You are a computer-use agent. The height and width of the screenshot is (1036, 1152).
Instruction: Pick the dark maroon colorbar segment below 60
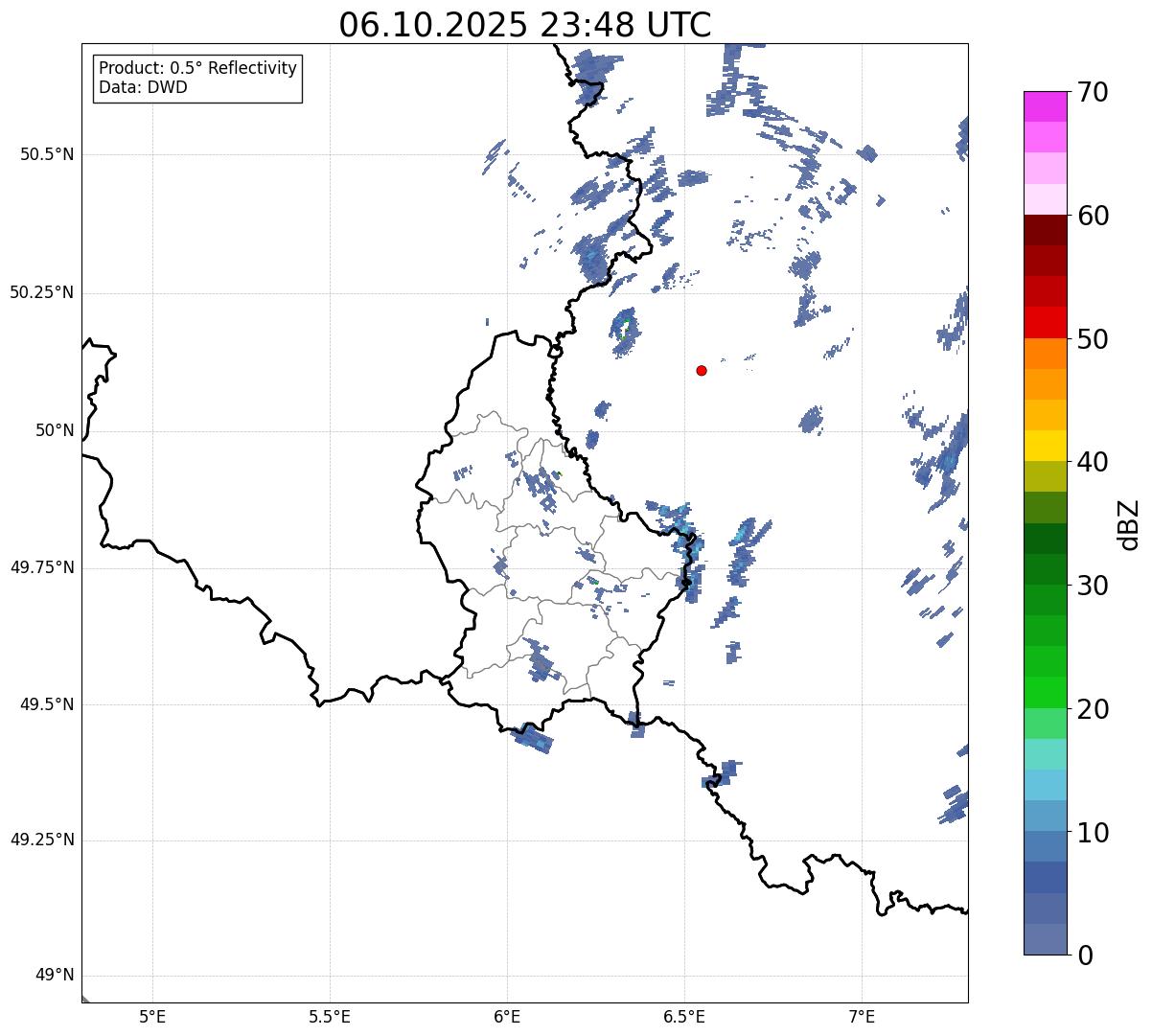1045,230
